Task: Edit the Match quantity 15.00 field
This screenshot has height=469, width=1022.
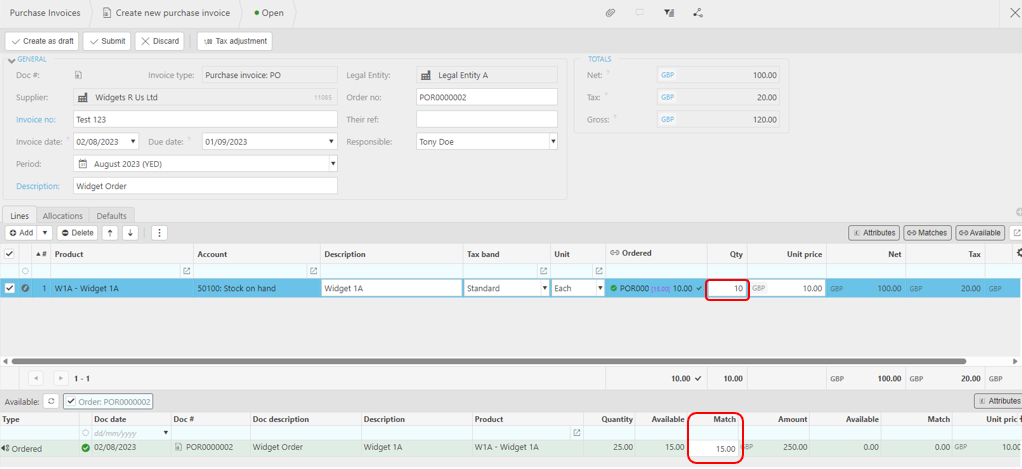Action: point(714,448)
